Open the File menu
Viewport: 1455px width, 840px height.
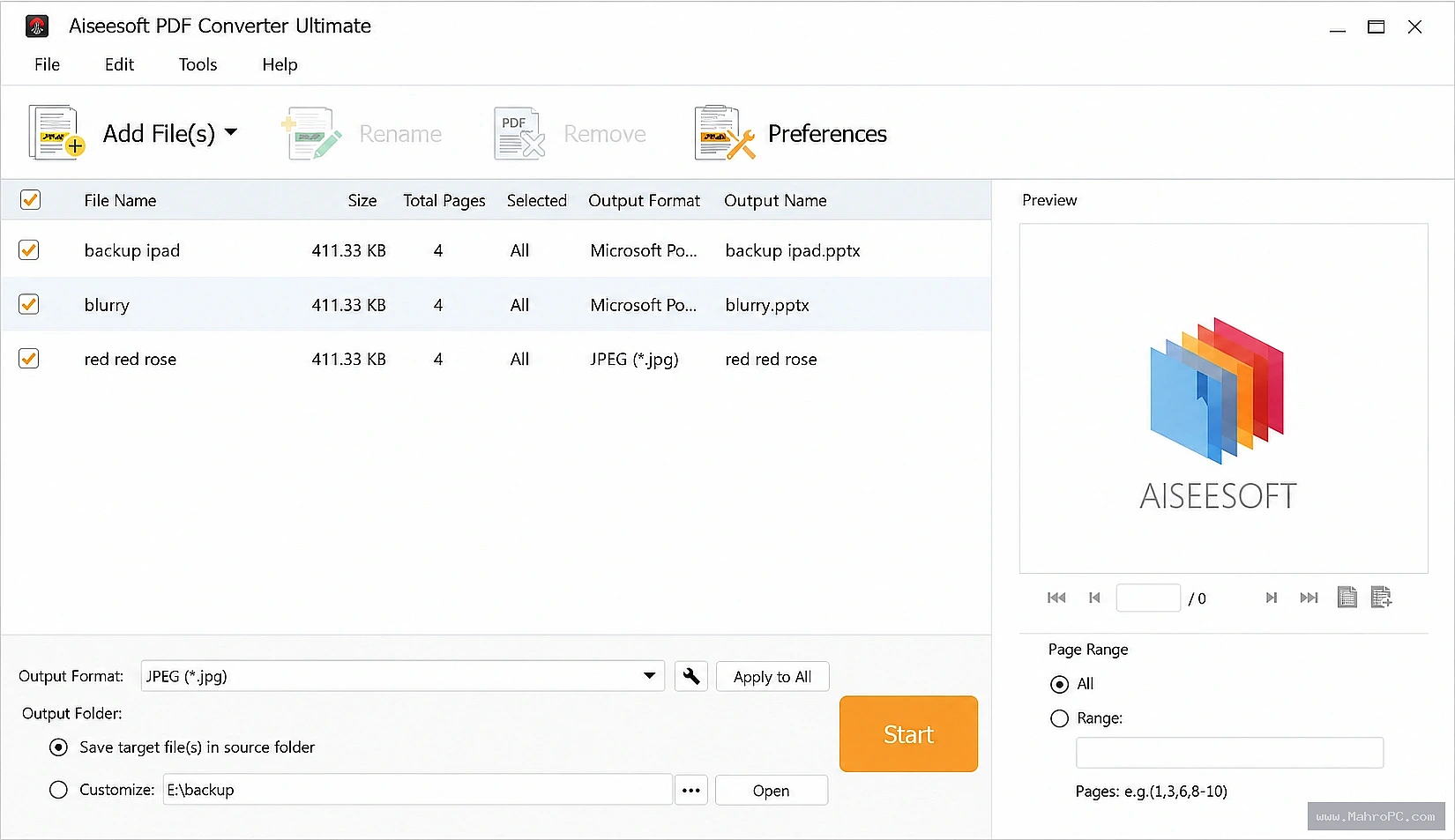tap(47, 64)
